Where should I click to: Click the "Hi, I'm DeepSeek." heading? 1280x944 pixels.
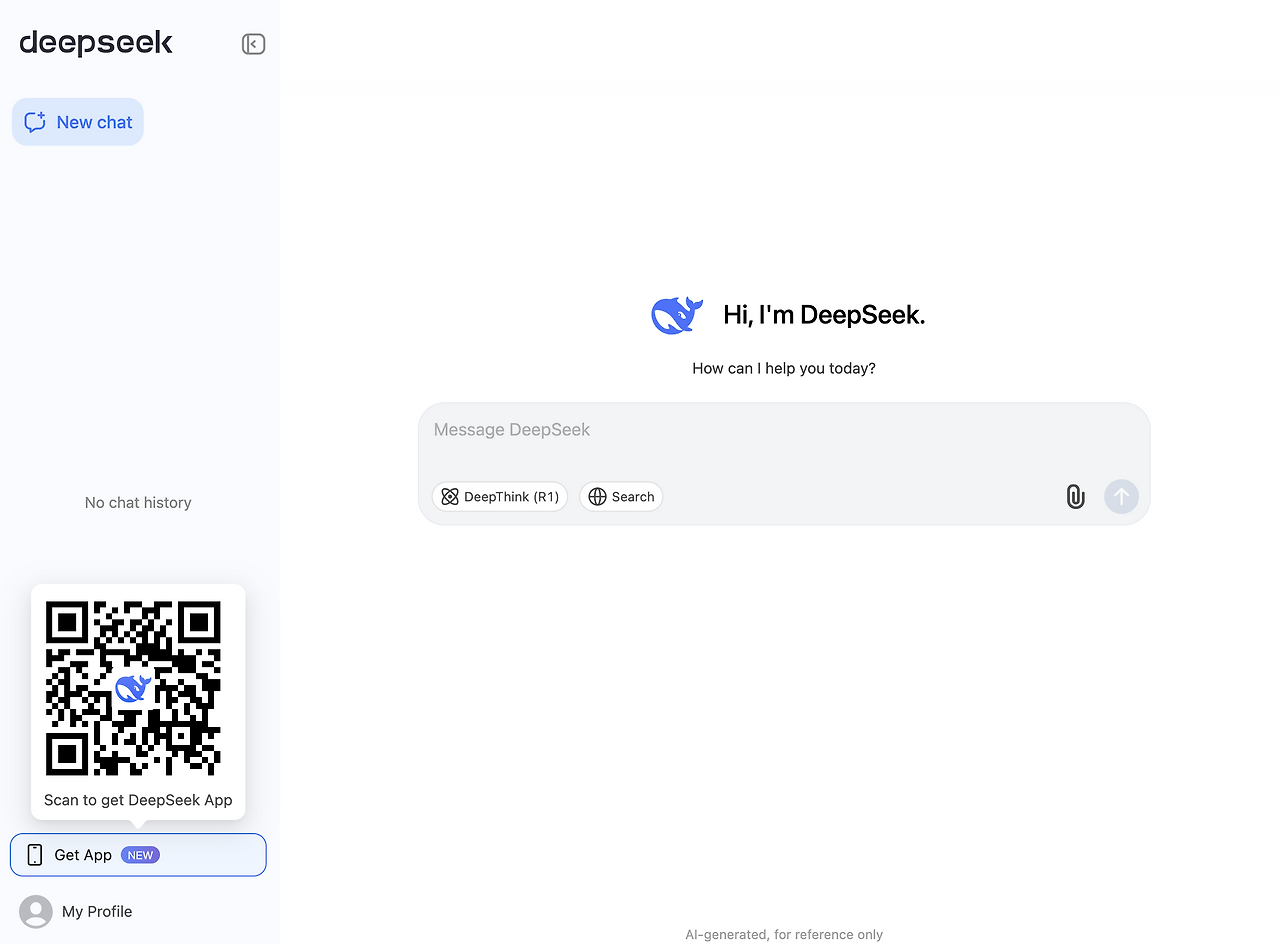(x=824, y=315)
